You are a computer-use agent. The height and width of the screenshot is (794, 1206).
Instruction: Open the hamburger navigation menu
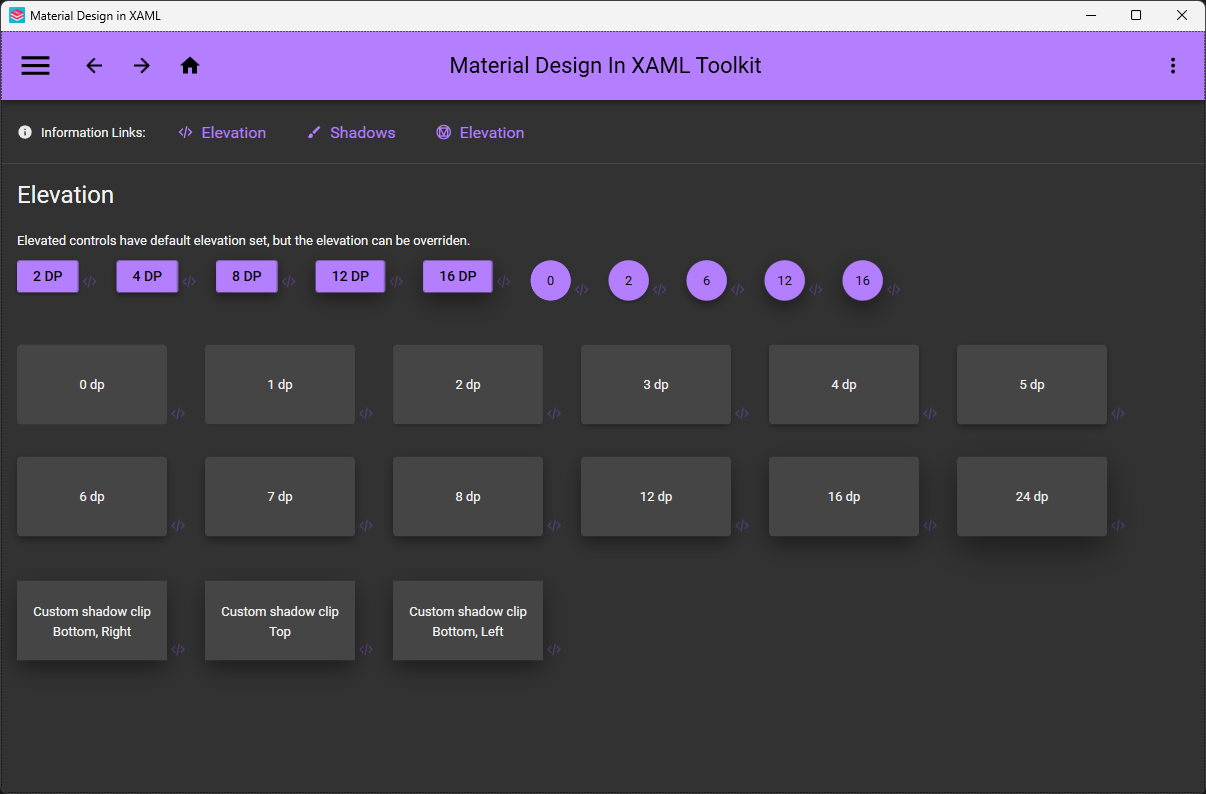click(x=36, y=66)
